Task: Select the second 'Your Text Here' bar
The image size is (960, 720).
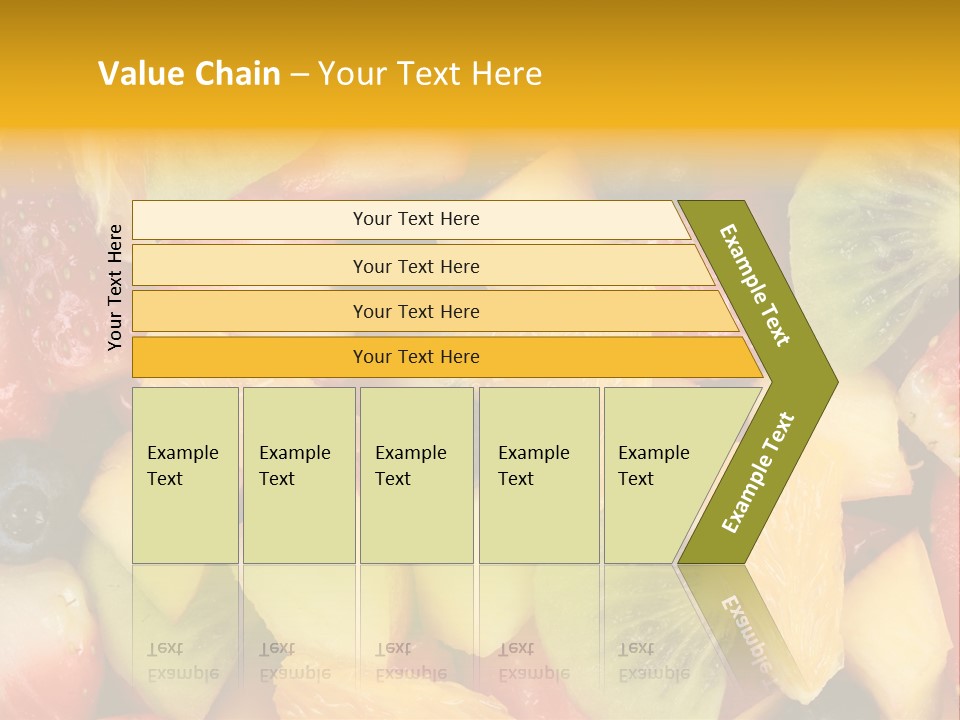Action: pos(422,266)
